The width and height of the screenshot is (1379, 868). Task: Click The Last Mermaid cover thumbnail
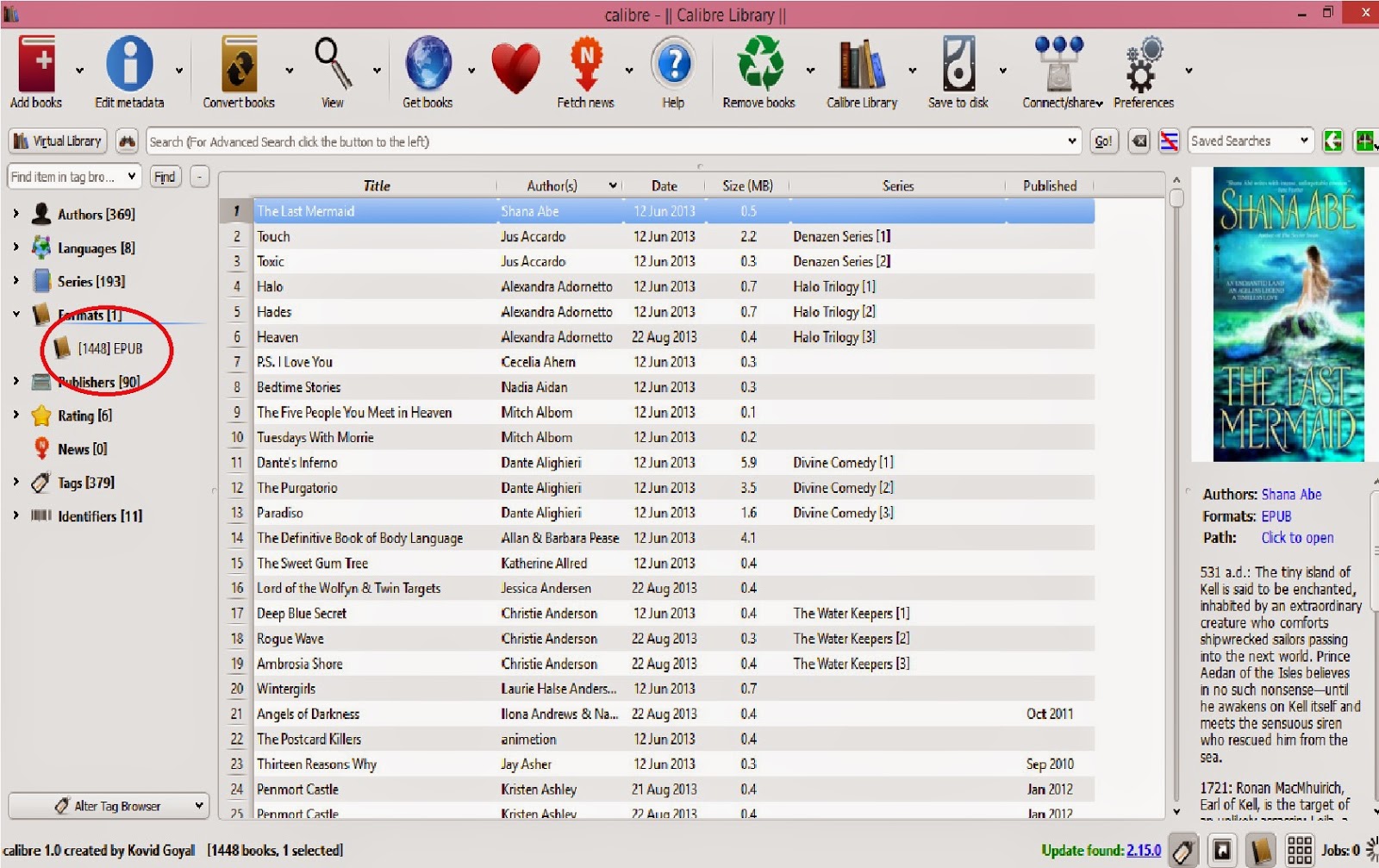click(x=1289, y=315)
